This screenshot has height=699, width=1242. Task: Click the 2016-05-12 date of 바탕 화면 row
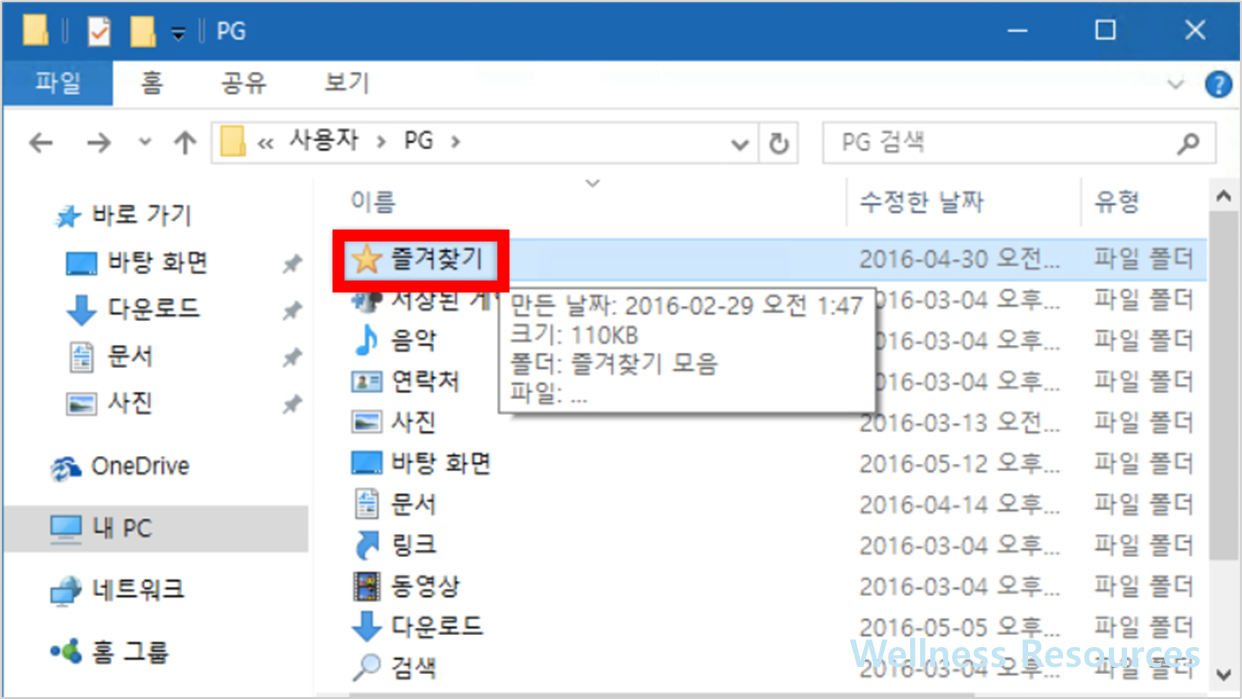[960, 463]
